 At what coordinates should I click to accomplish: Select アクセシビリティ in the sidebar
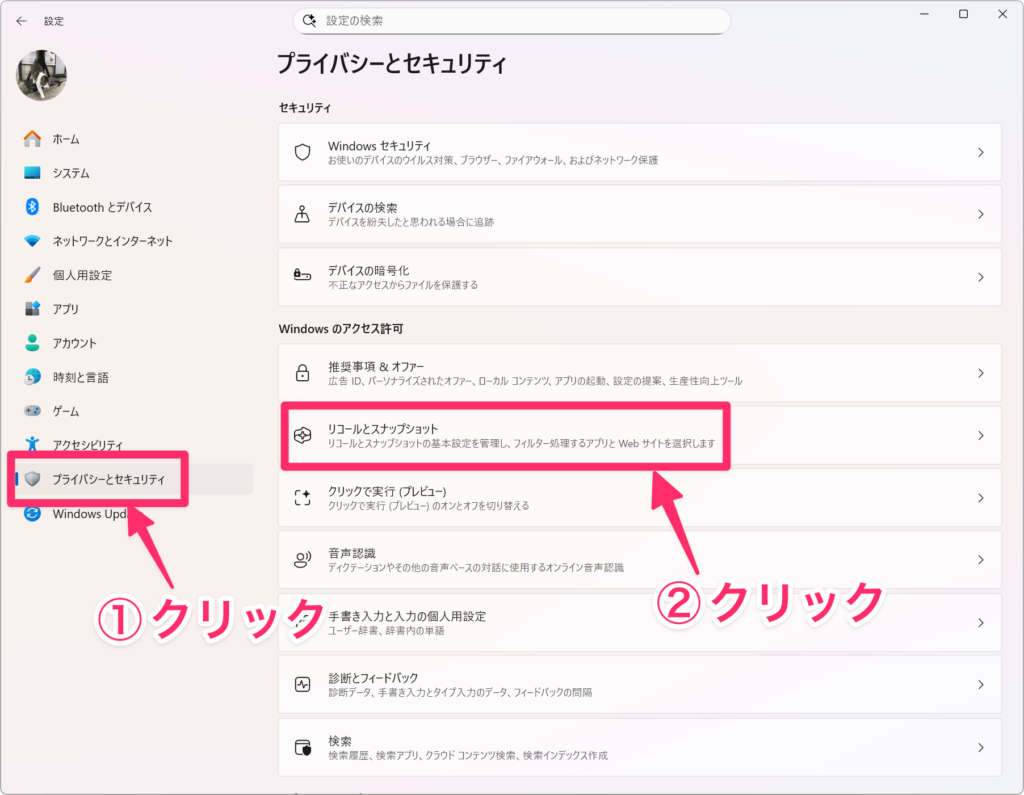click(134, 445)
